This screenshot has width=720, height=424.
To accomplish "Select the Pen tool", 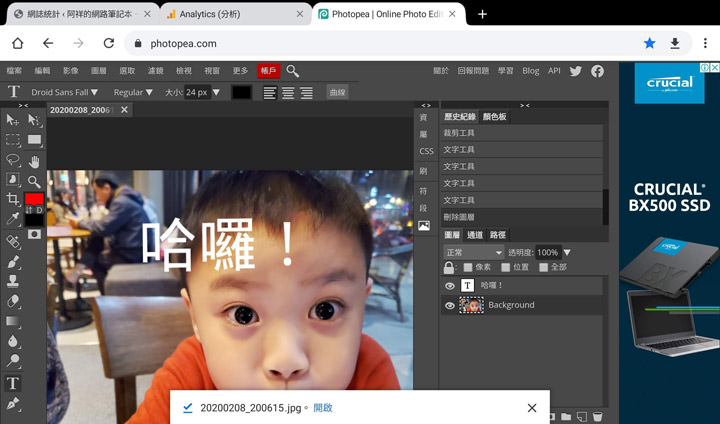I will 12,403.
